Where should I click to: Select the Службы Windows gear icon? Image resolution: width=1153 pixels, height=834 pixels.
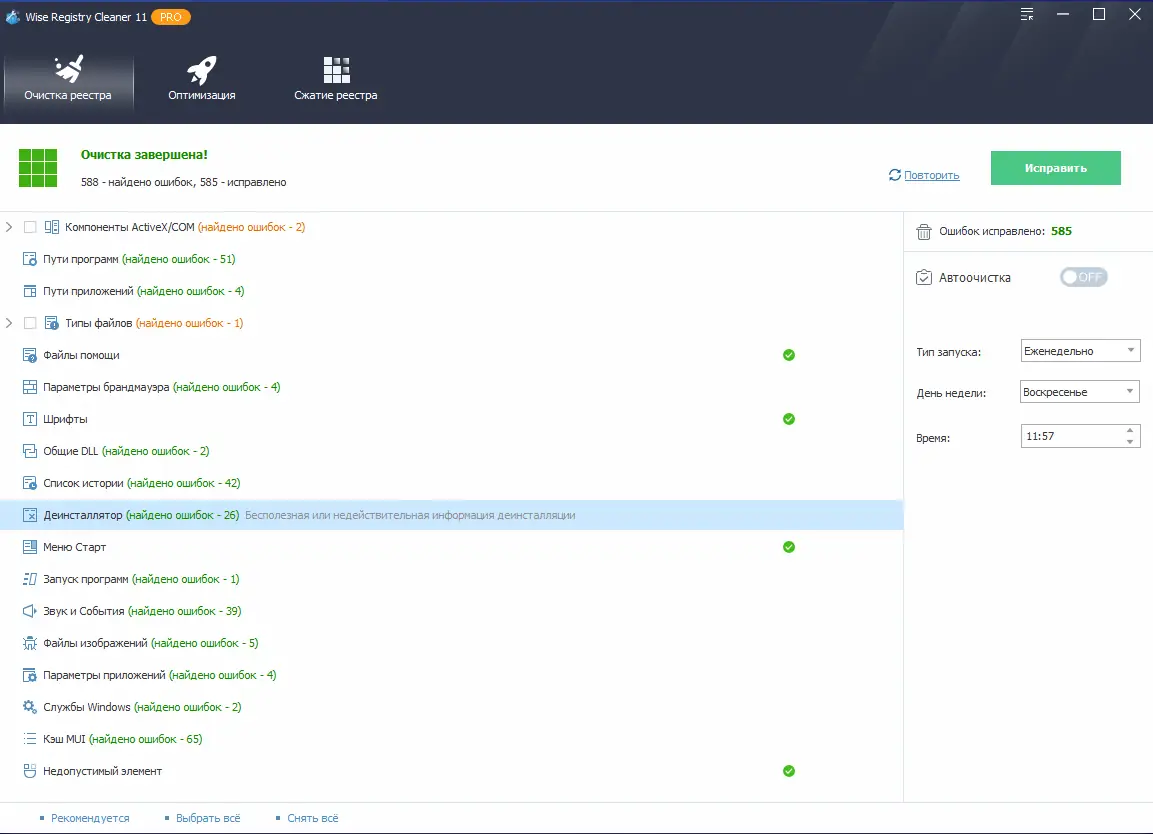(x=27, y=707)
